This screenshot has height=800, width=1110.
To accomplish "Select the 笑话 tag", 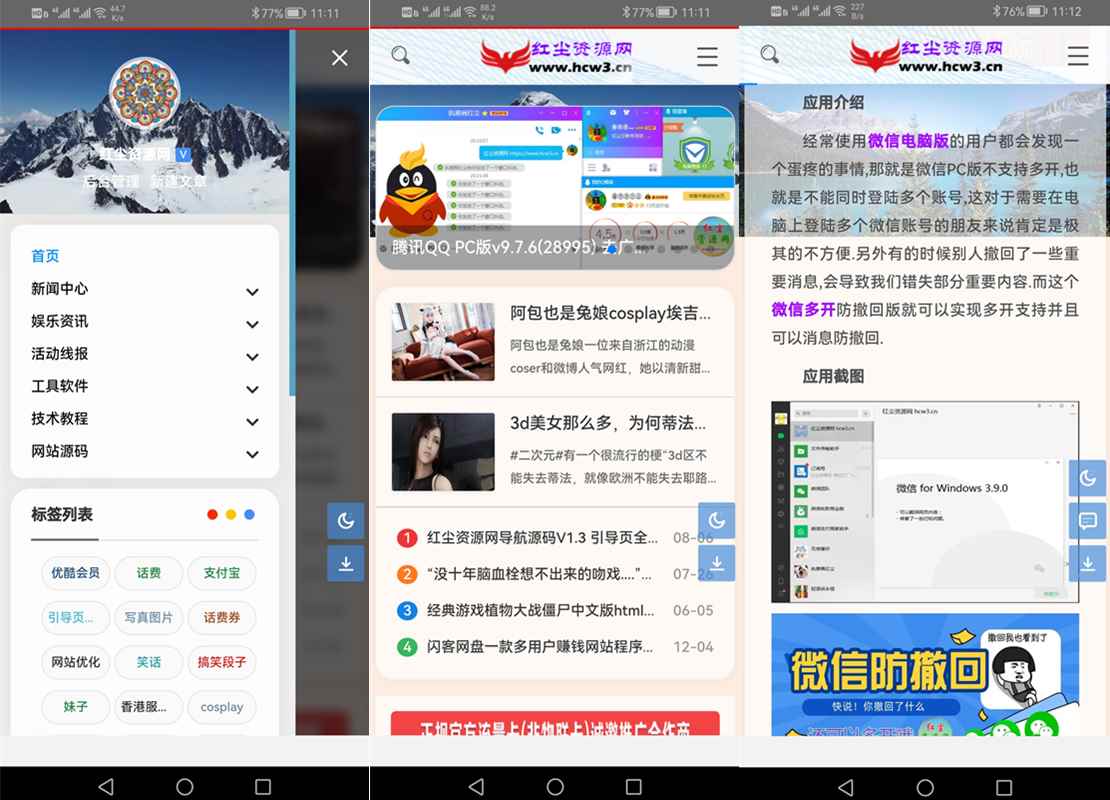I will pos(149,662).
